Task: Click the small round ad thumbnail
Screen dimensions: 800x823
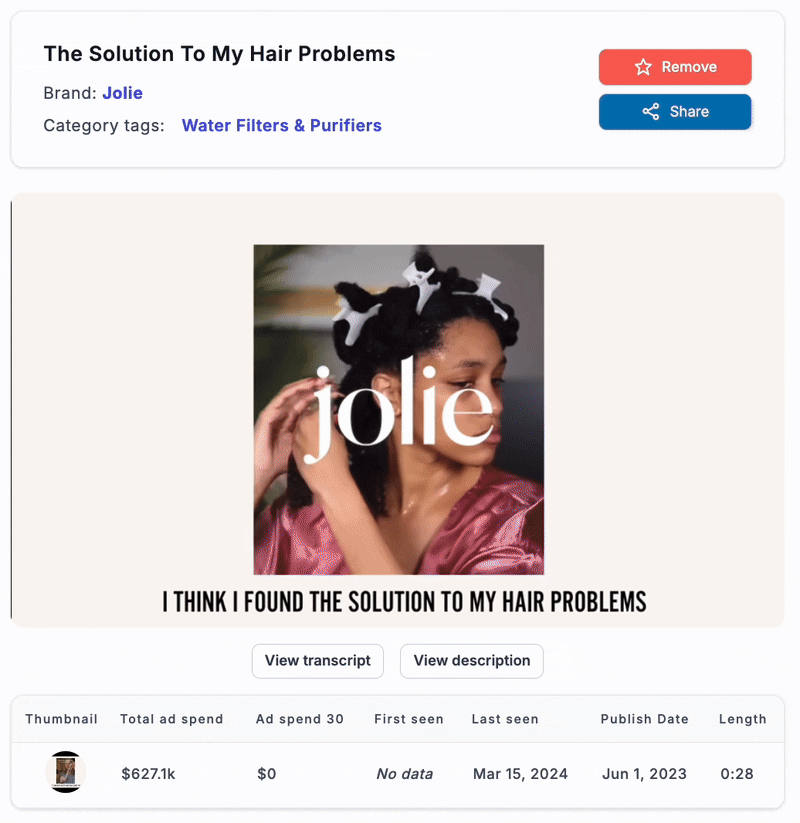Action: (66, 772)
